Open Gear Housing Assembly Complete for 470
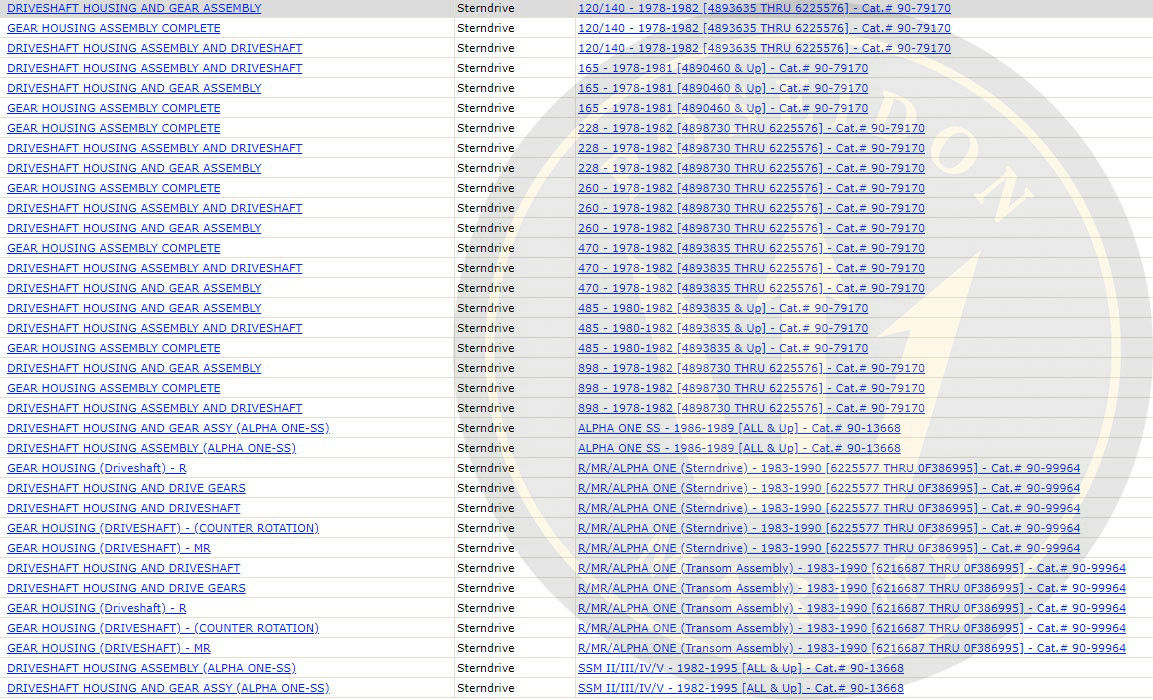 coord(113,248)
